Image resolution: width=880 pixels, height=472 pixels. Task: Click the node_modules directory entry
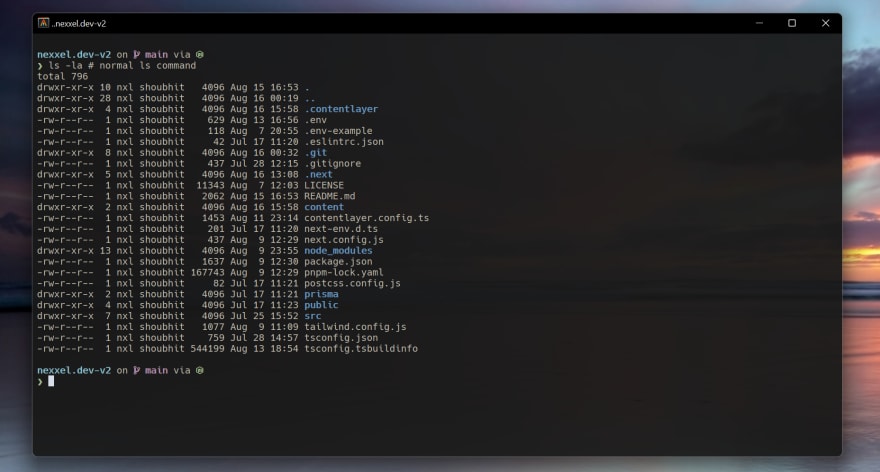click(338, 250)
